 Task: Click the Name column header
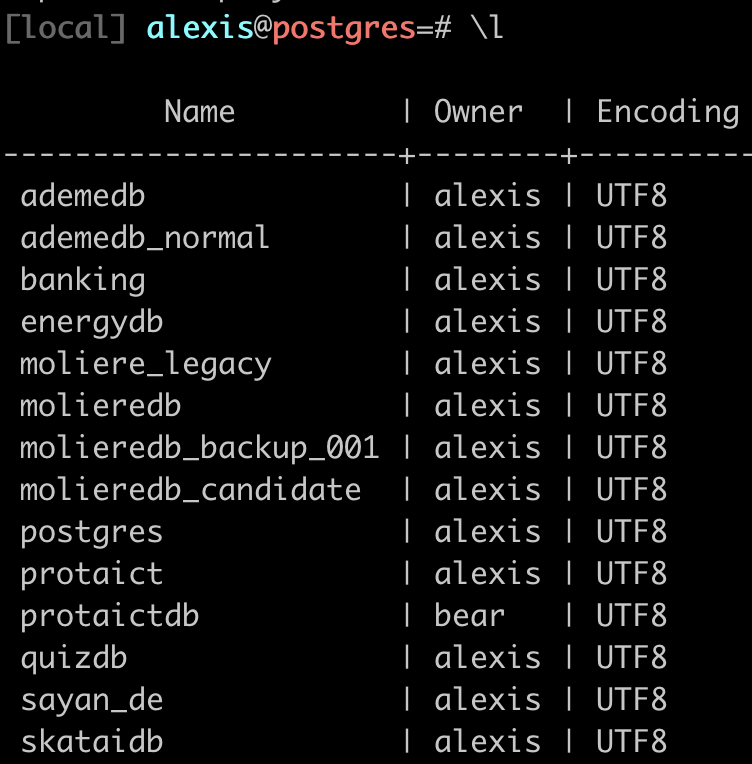click(x=199, y=111)
